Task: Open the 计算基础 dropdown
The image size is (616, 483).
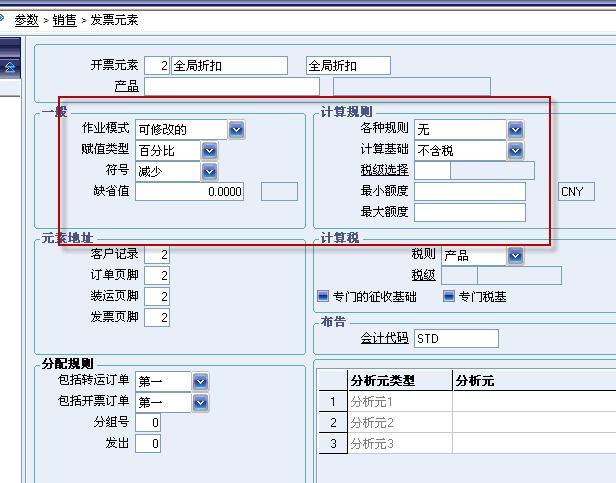Action: [515, 150]
